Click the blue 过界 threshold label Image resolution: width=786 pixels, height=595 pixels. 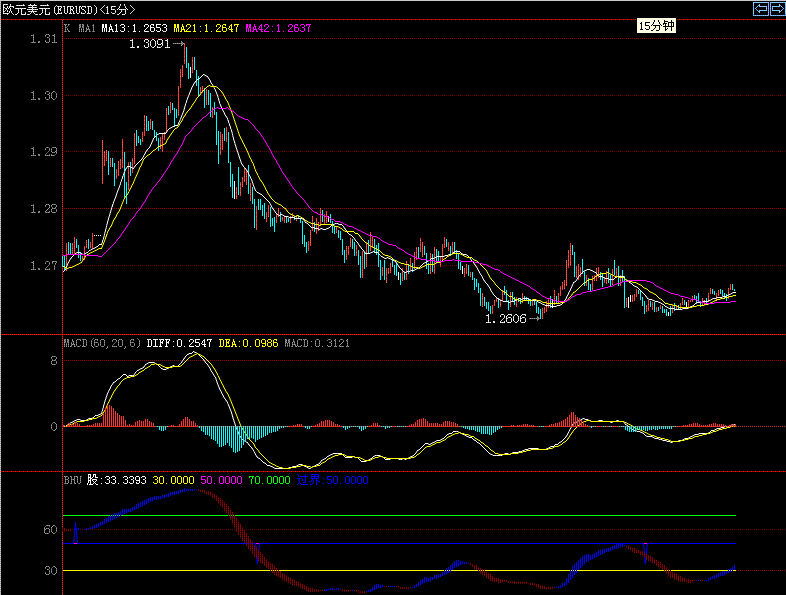pos(309,480)
